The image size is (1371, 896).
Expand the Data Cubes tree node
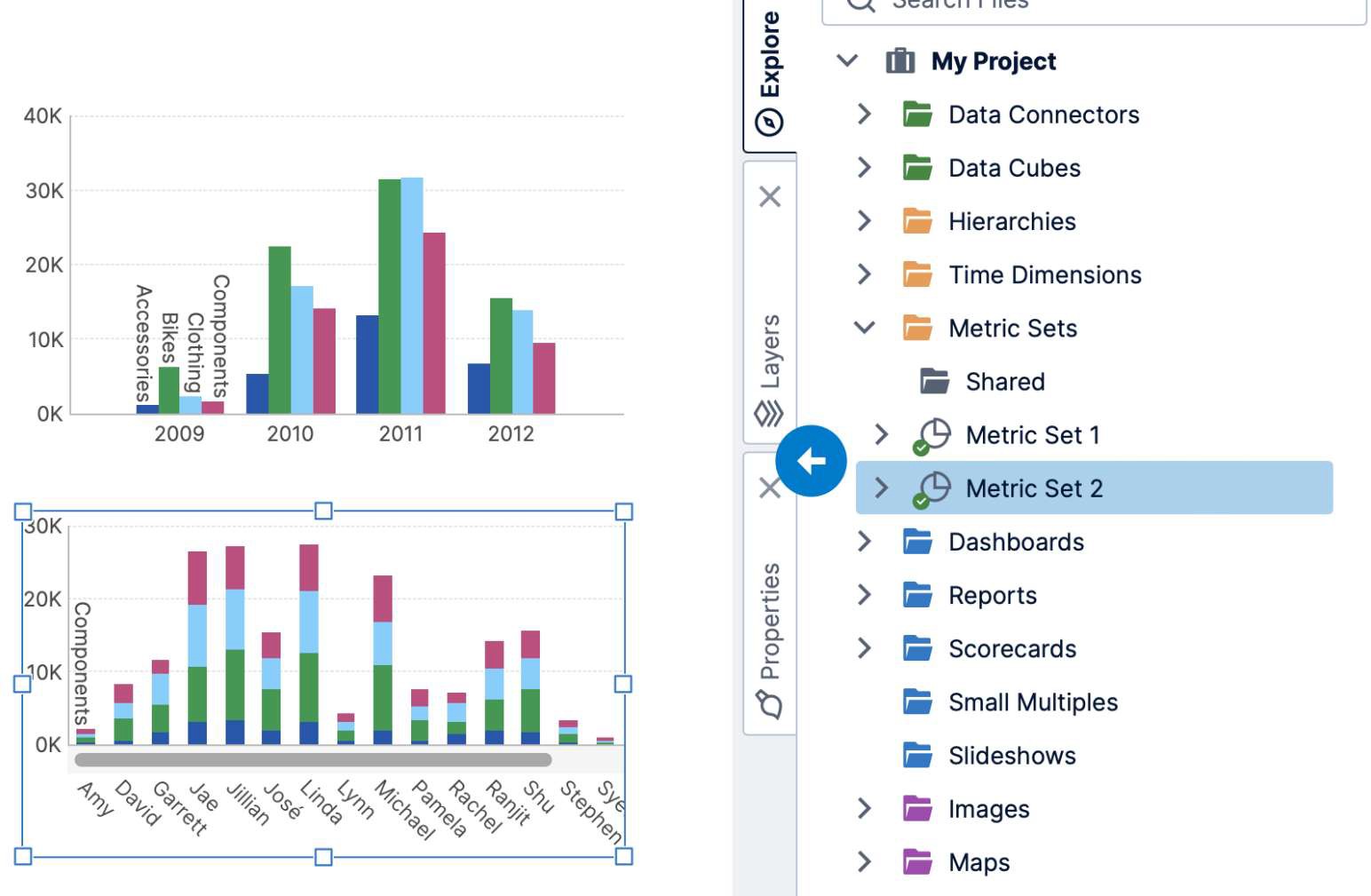(x=863, y=167)
